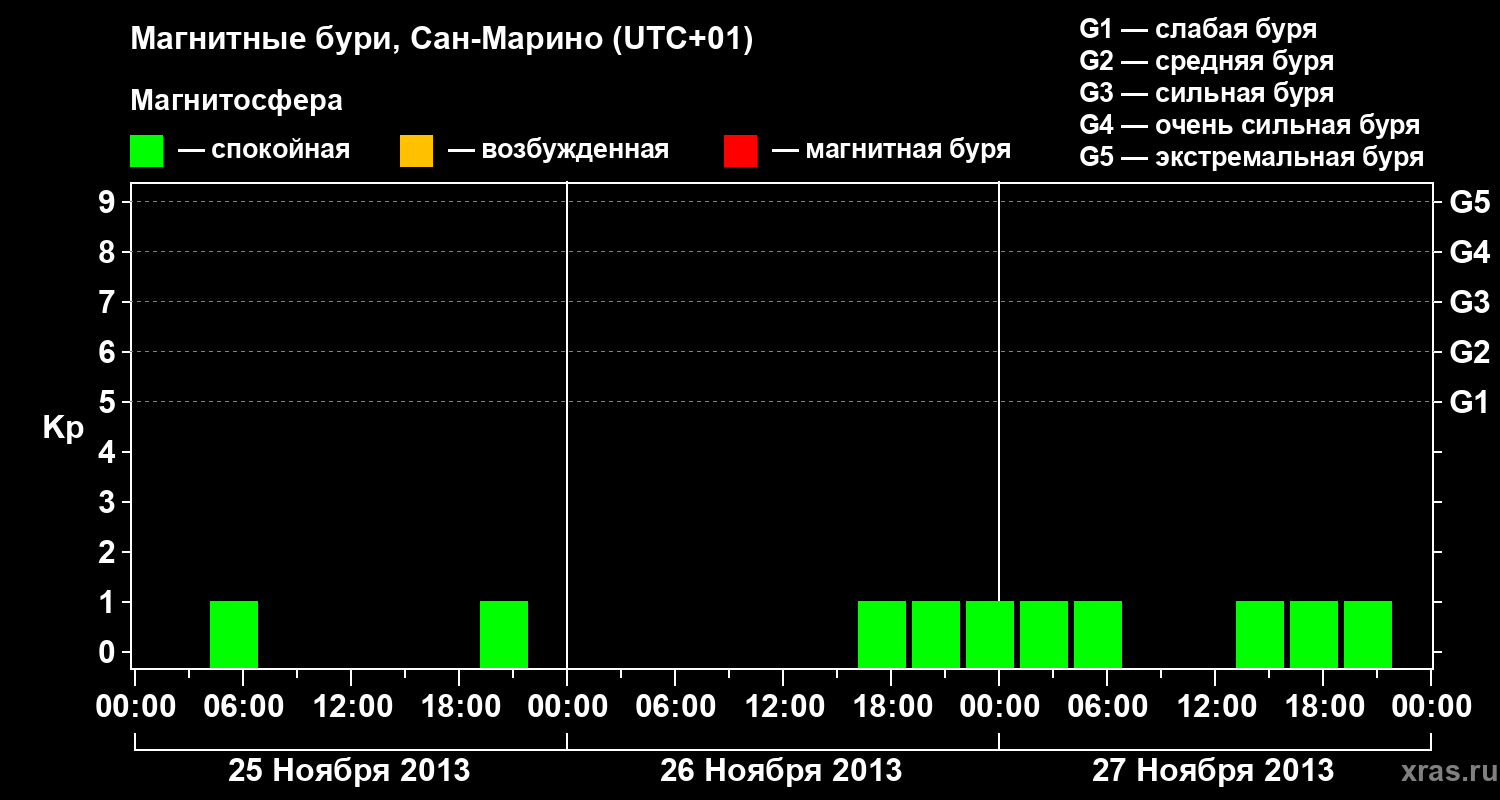The width and height of the screenshot is (1500, 800).
Task: Click the 16–19h green bar on 26 Ноября
Action: click(x=882, y=634)
